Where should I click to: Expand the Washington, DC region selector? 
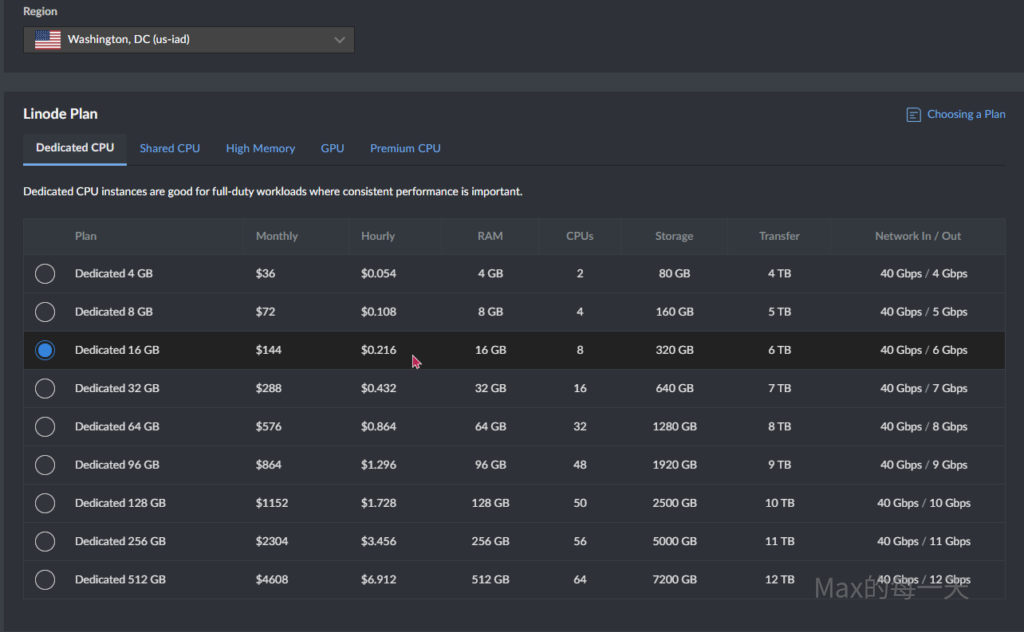pyautogui.click(x=188, y=40)
